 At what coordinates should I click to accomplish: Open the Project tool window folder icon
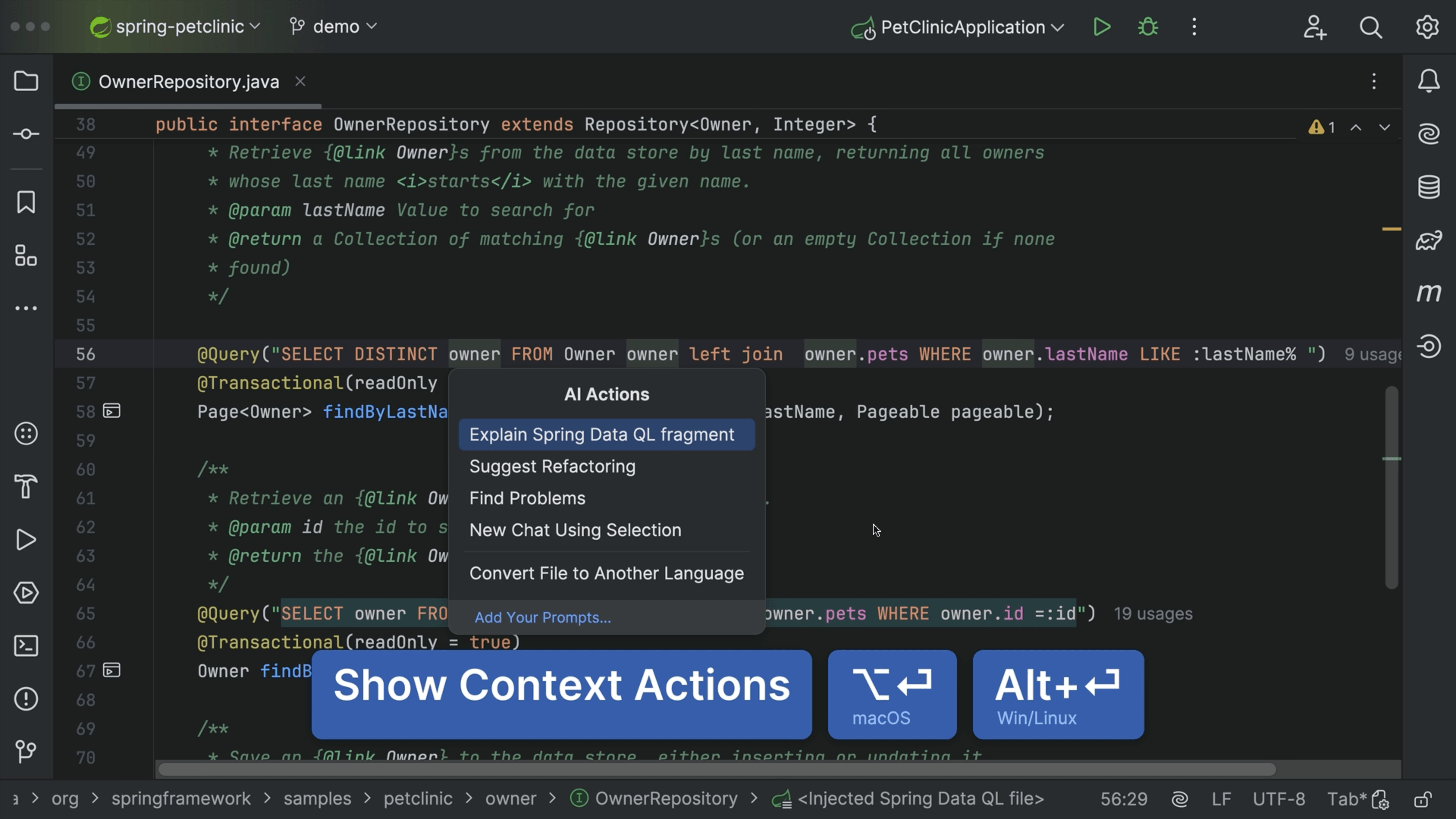tap(26, 82)
